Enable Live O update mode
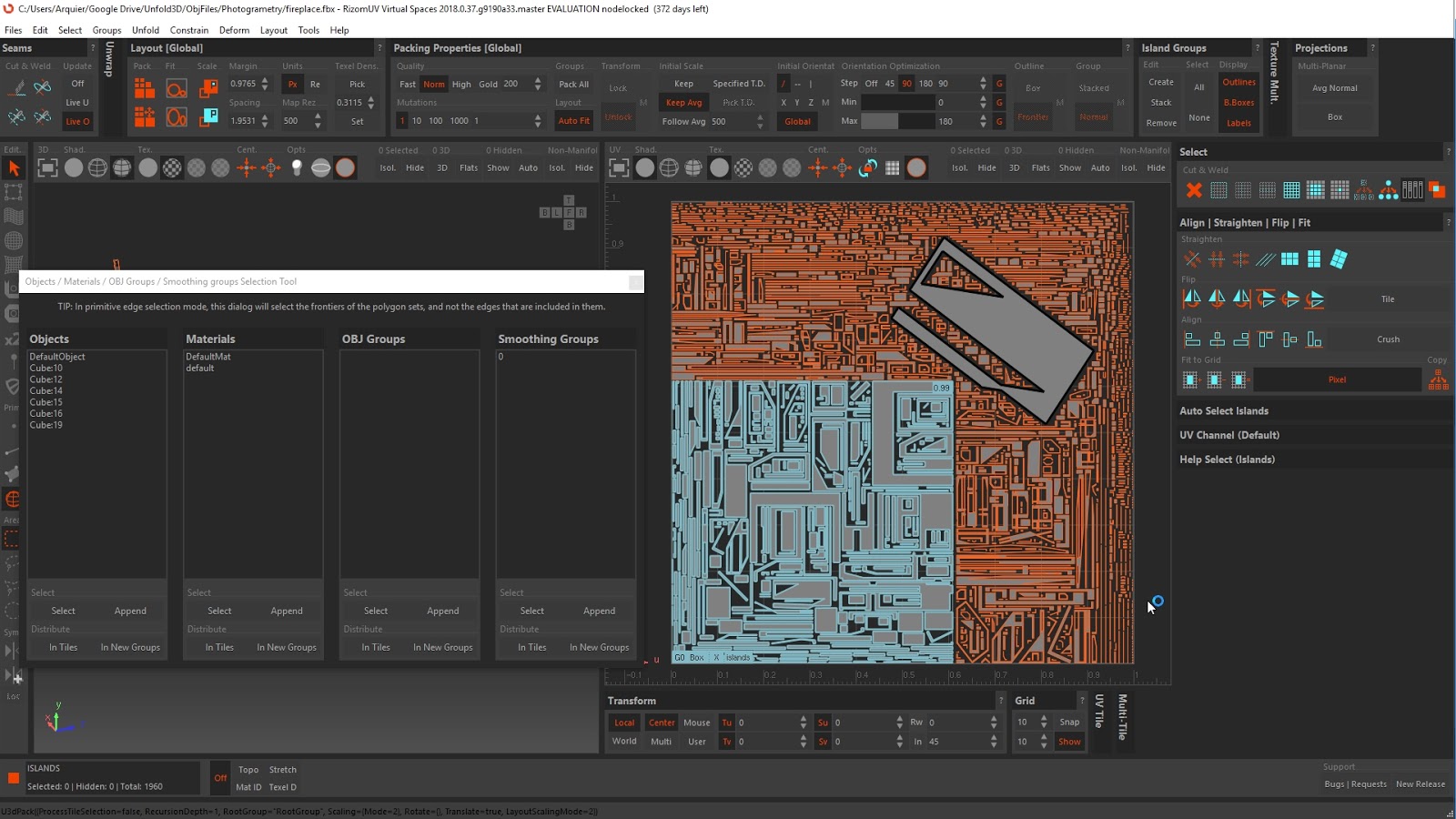The image size is (1456, 819). [x=77, y=121]
